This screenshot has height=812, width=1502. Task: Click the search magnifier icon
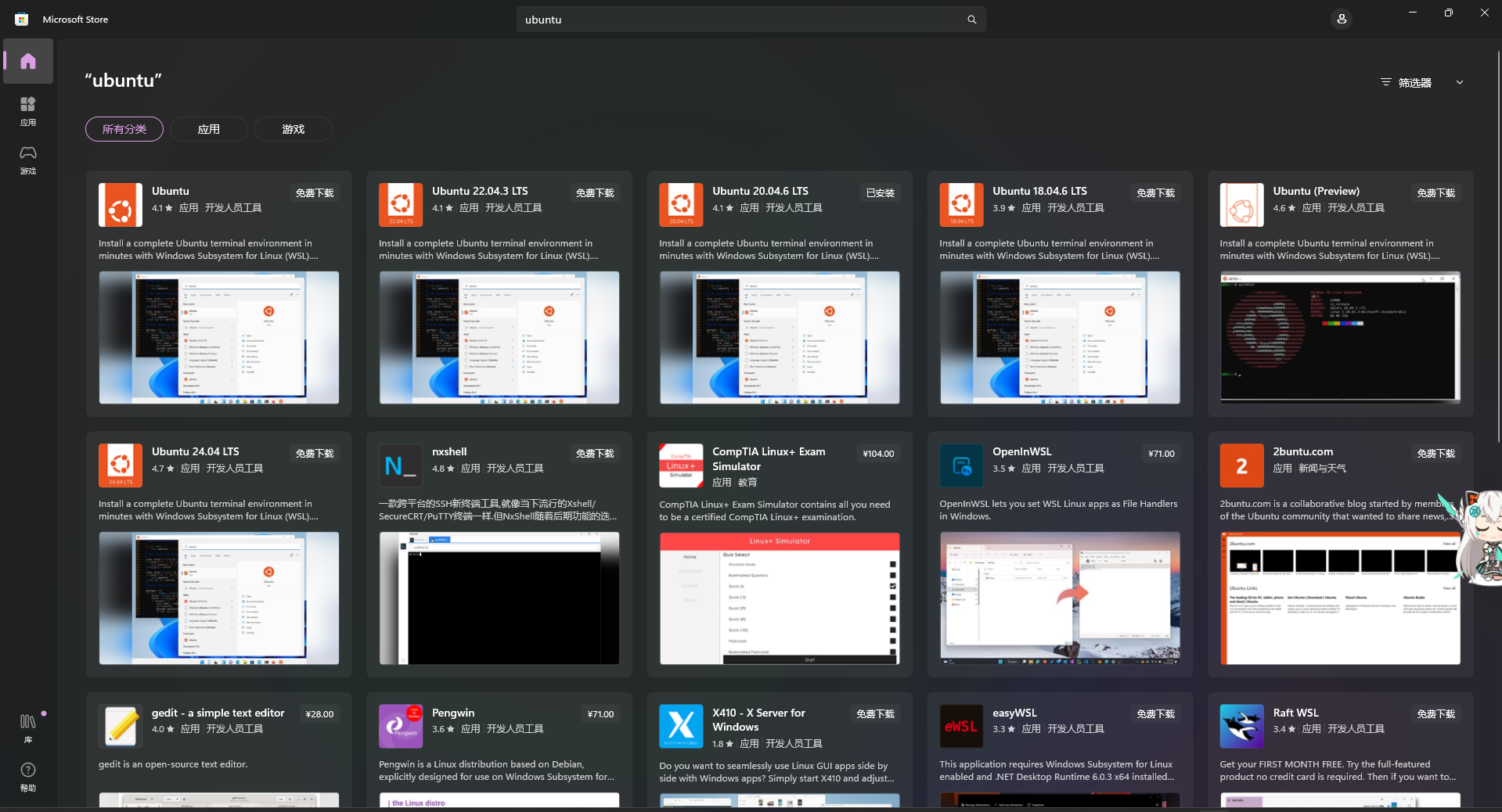[971, 20]
